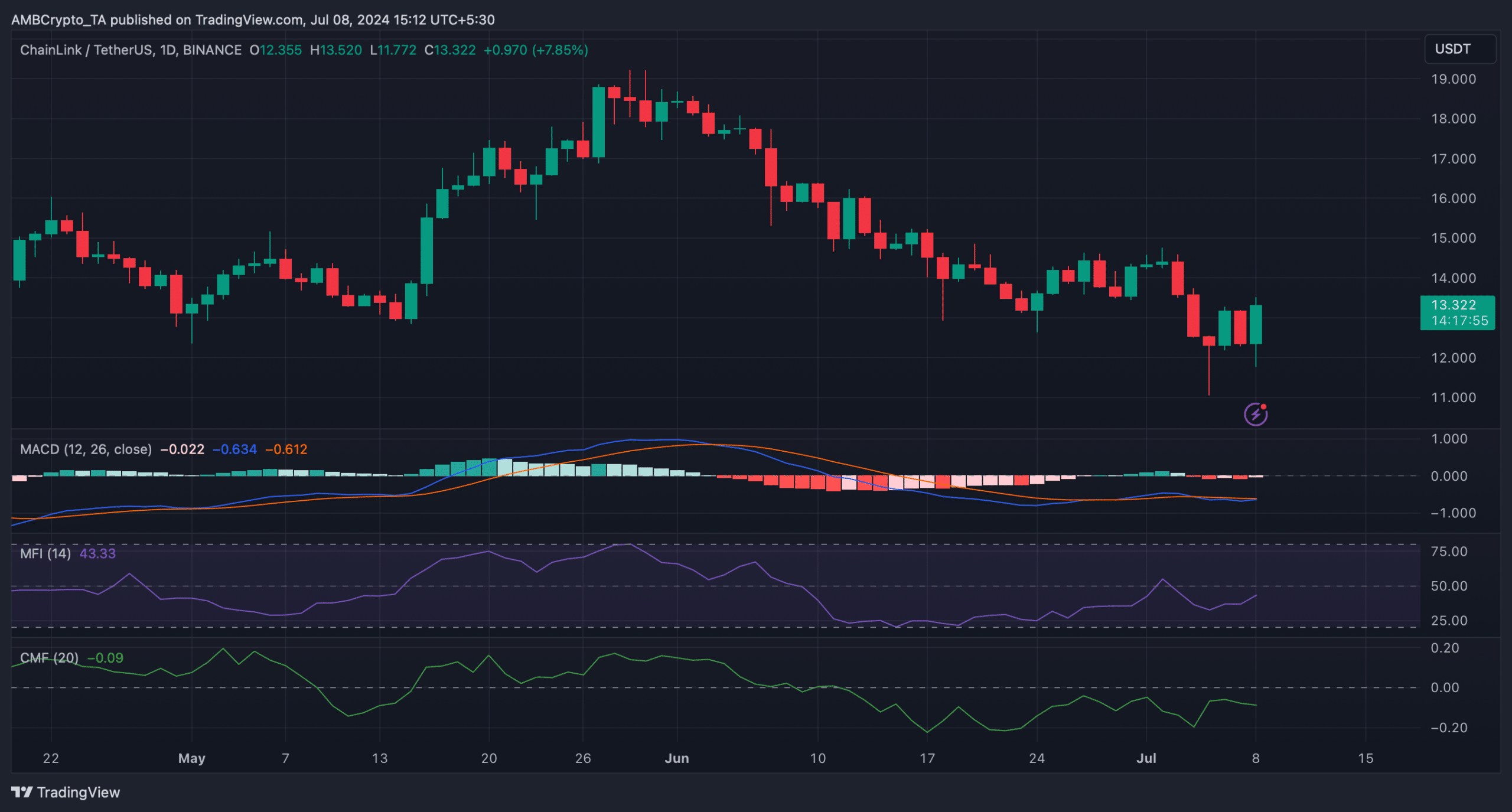Click the CMF value -0.09
Image resolution: width=1512 pixels, height=812 pixels.
105,658
